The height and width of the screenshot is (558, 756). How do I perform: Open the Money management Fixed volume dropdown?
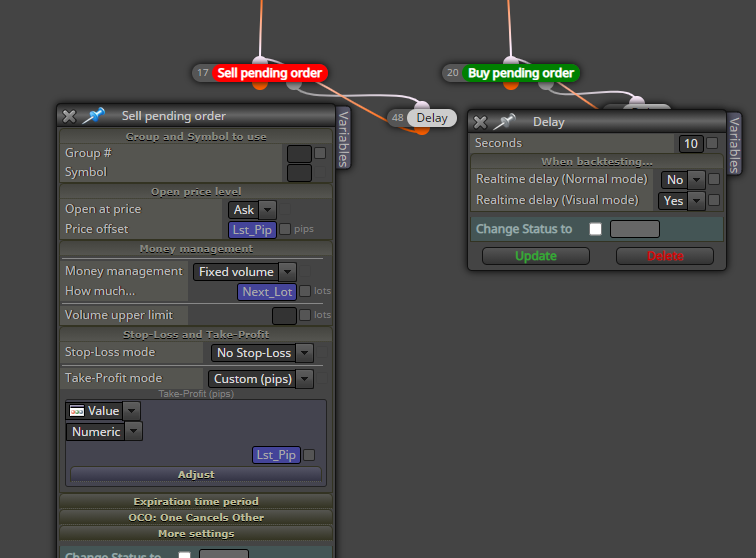(x=244, y=272)
